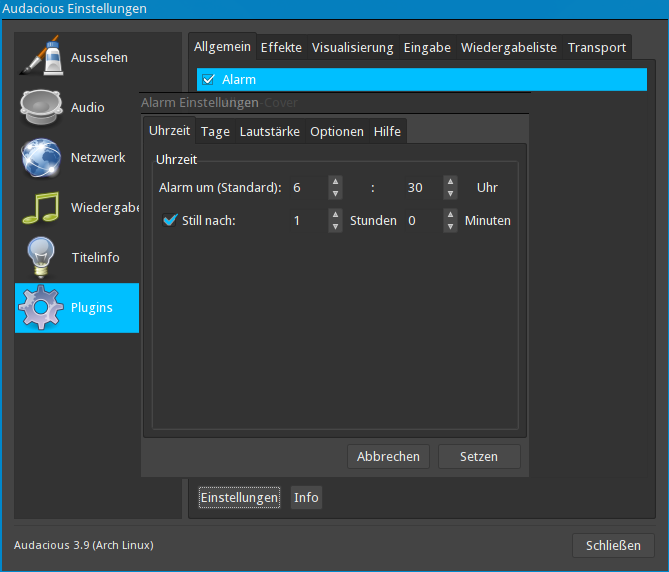
Task: Open the Wiedergabeliste plugins tab
Action: 509,47
